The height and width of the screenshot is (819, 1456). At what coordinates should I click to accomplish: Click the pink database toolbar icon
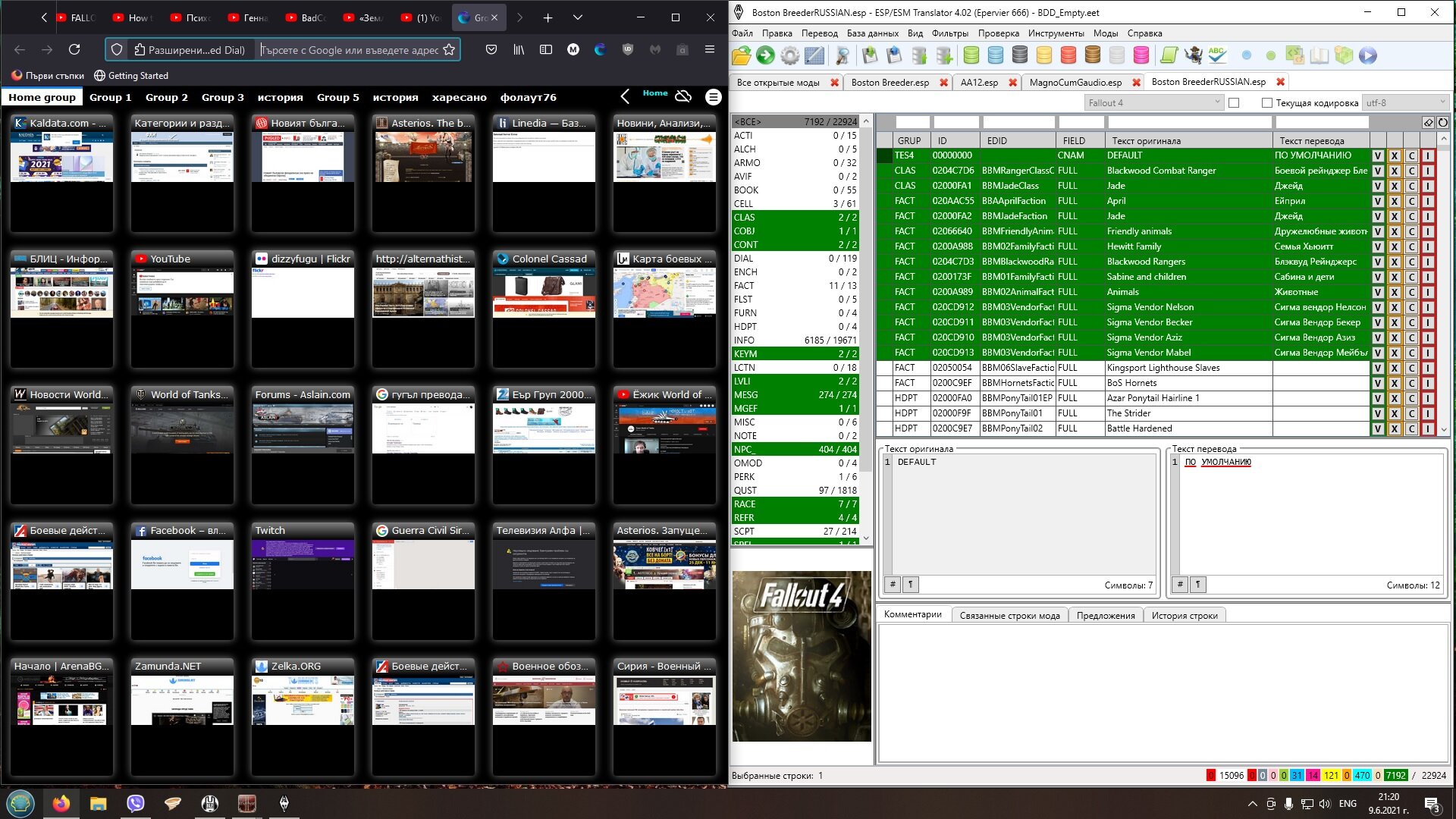(x=1141, y=55)
